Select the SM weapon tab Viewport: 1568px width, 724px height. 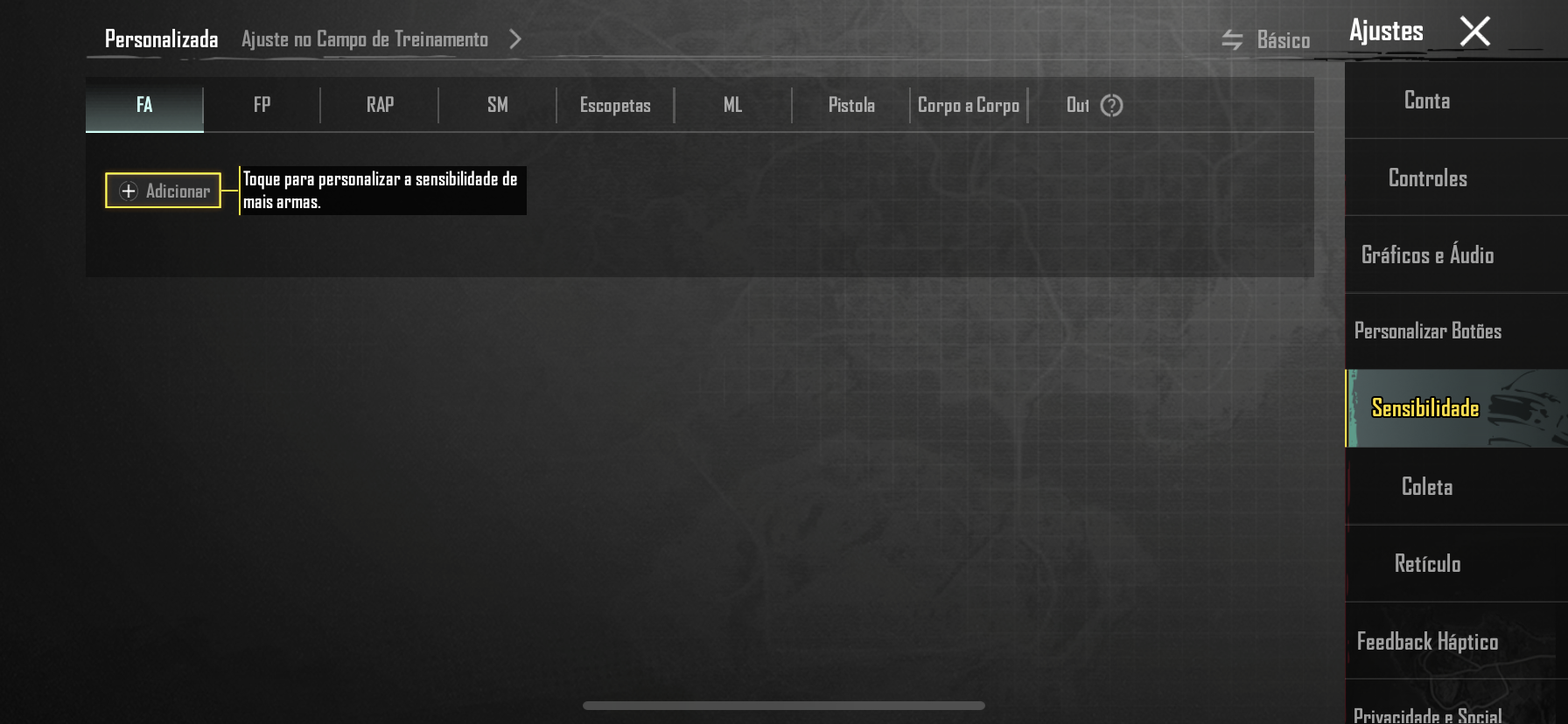(x=497, y=105)
